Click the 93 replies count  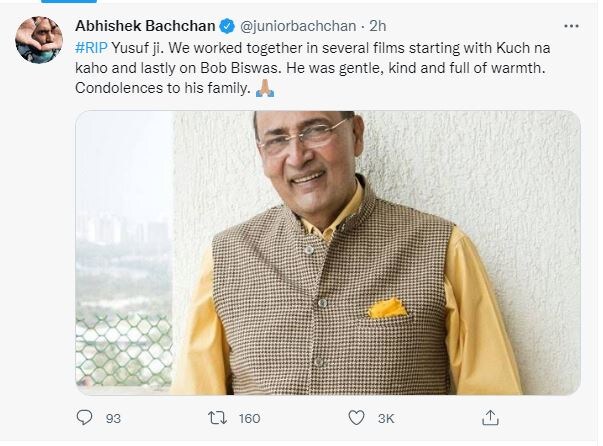pyautogui.click(x=112, y=416)
